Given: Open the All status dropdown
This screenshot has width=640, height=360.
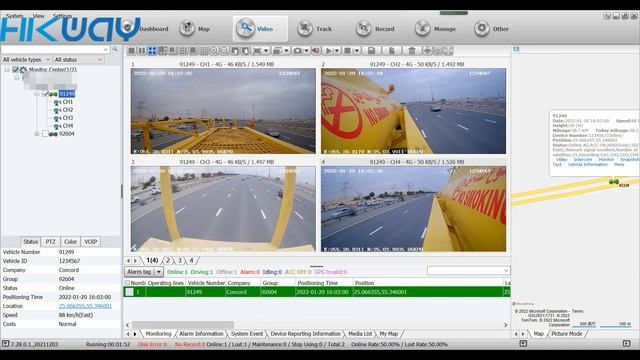Looking at the screenshot, I should pos(78,60).
